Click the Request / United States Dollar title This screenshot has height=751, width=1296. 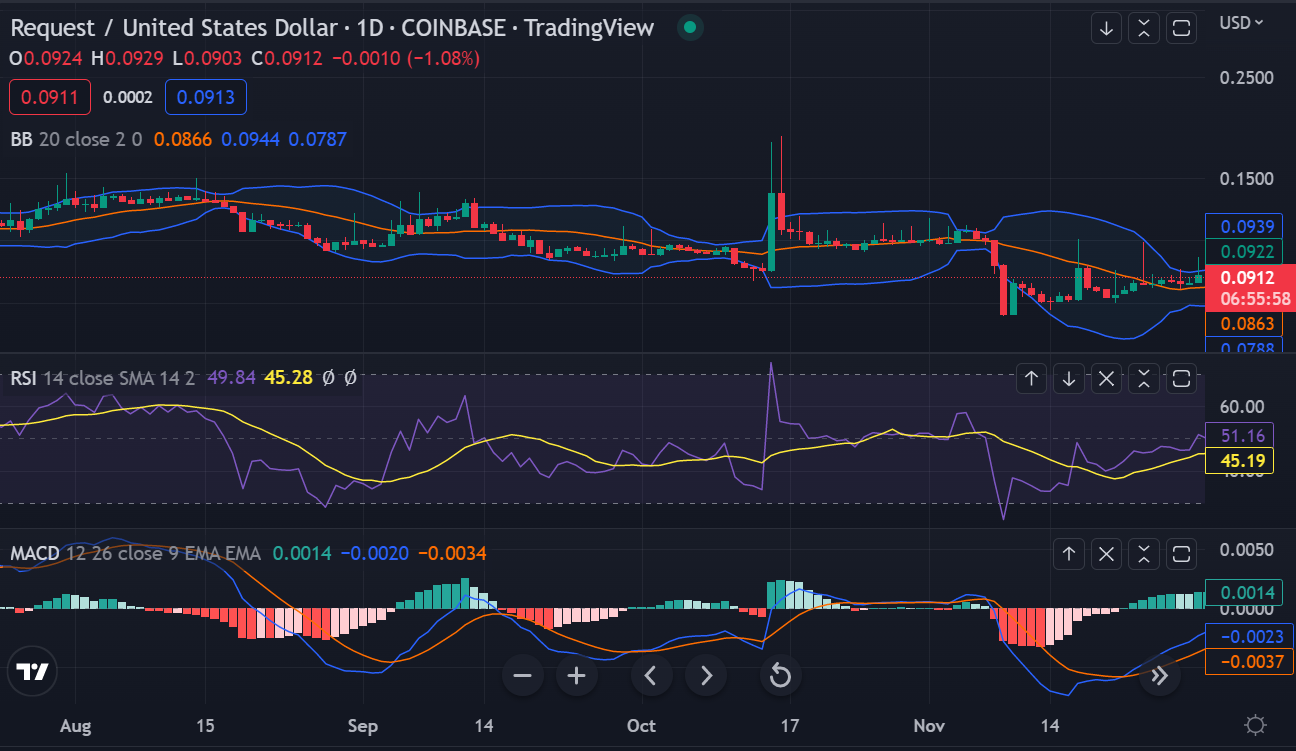click(x=176, y=28)
